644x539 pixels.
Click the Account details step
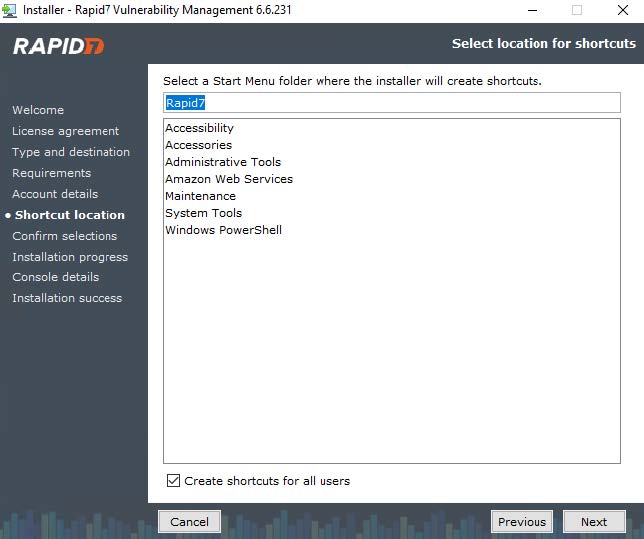pyautogui.click(x=55, y=194)
